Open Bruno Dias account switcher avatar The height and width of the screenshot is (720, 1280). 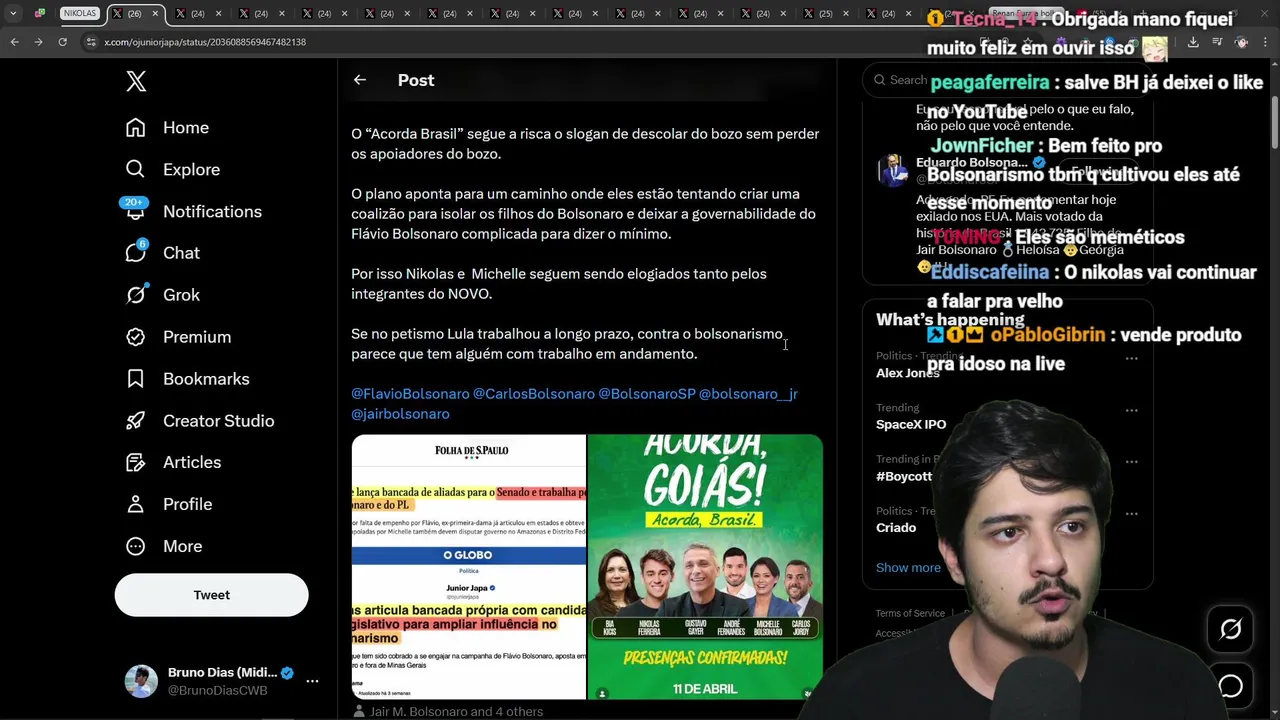click(x=141, y=681)
